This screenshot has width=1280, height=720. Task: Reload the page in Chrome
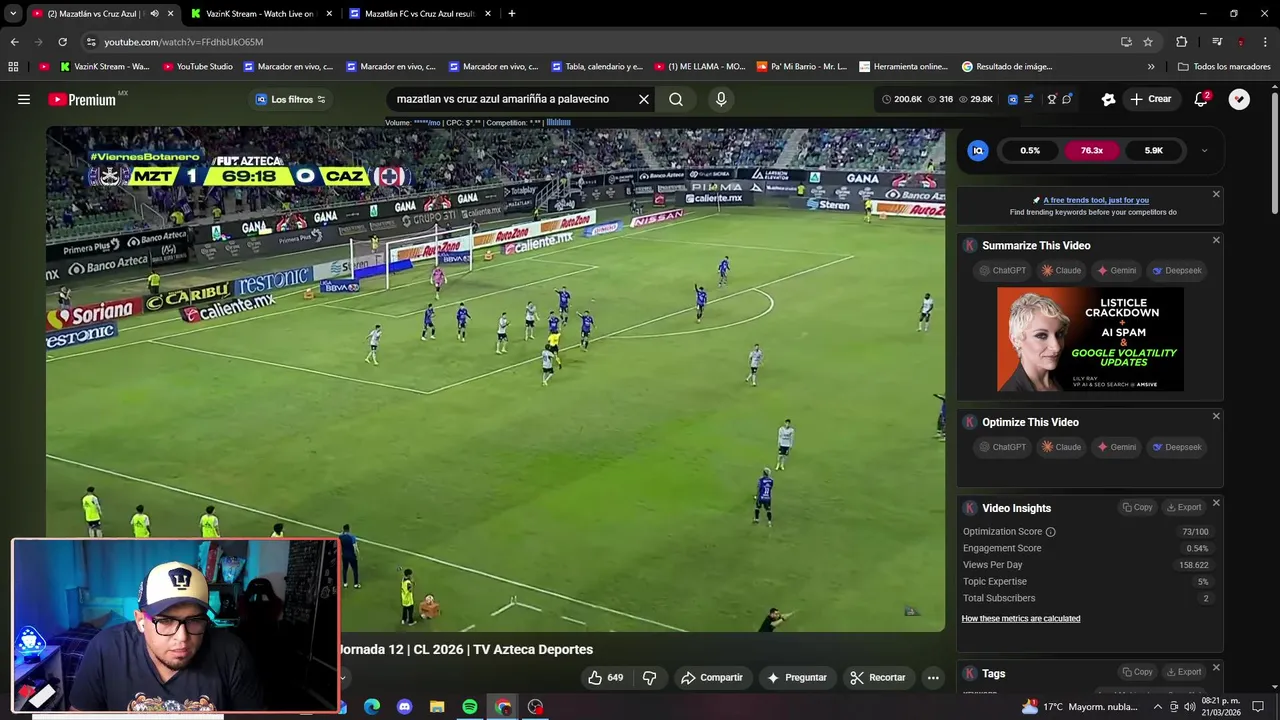[x=62, y=42]
